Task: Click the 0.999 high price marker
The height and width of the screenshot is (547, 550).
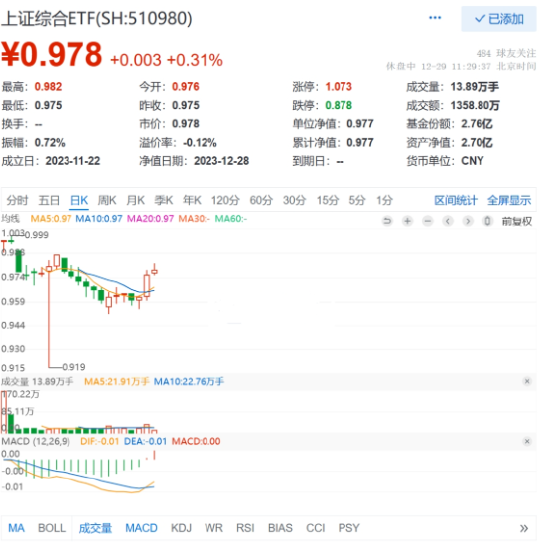Action: [x=36, y=235]
